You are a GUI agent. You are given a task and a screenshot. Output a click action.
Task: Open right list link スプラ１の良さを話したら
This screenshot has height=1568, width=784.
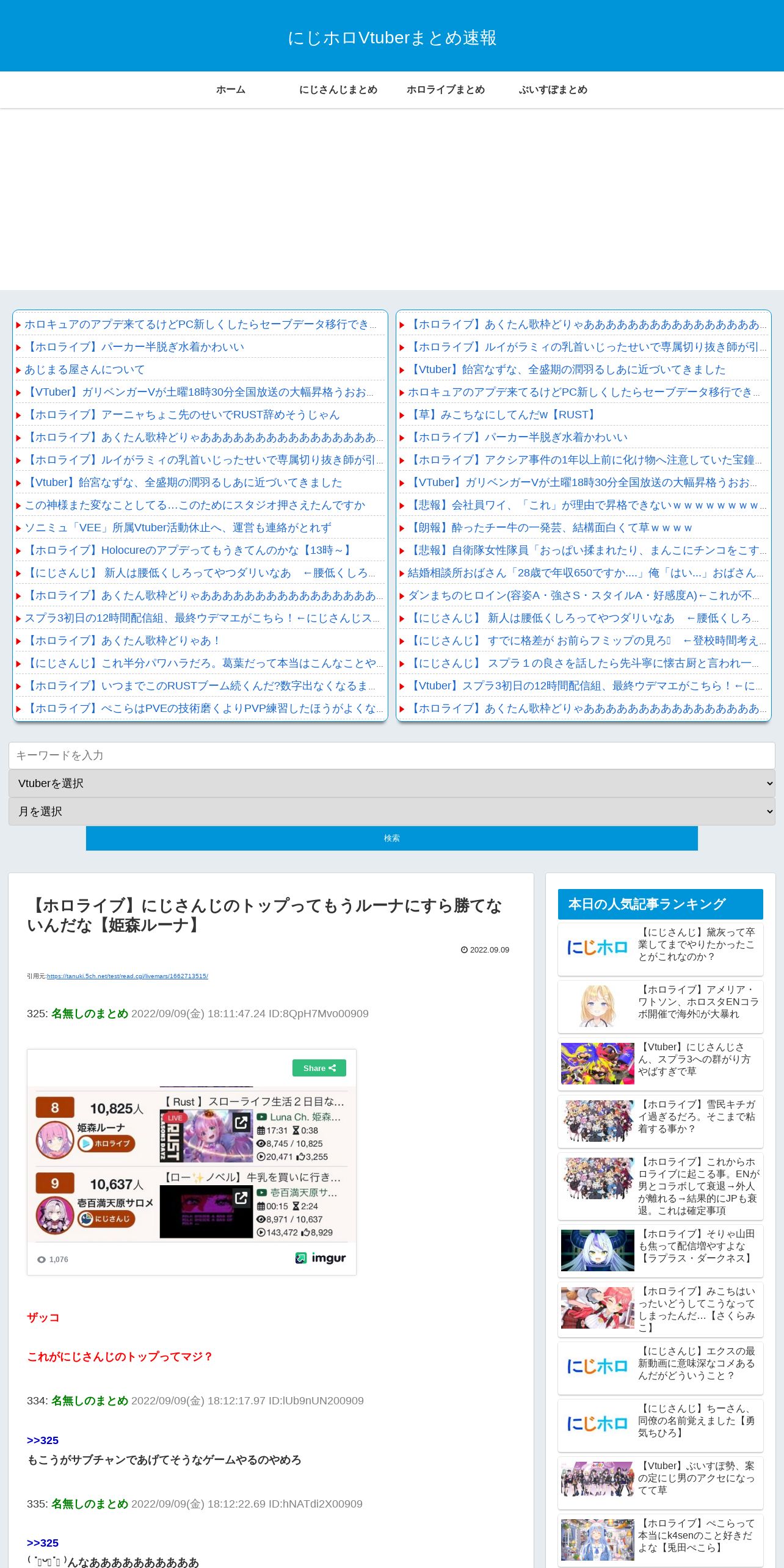[x=583, y=663]
